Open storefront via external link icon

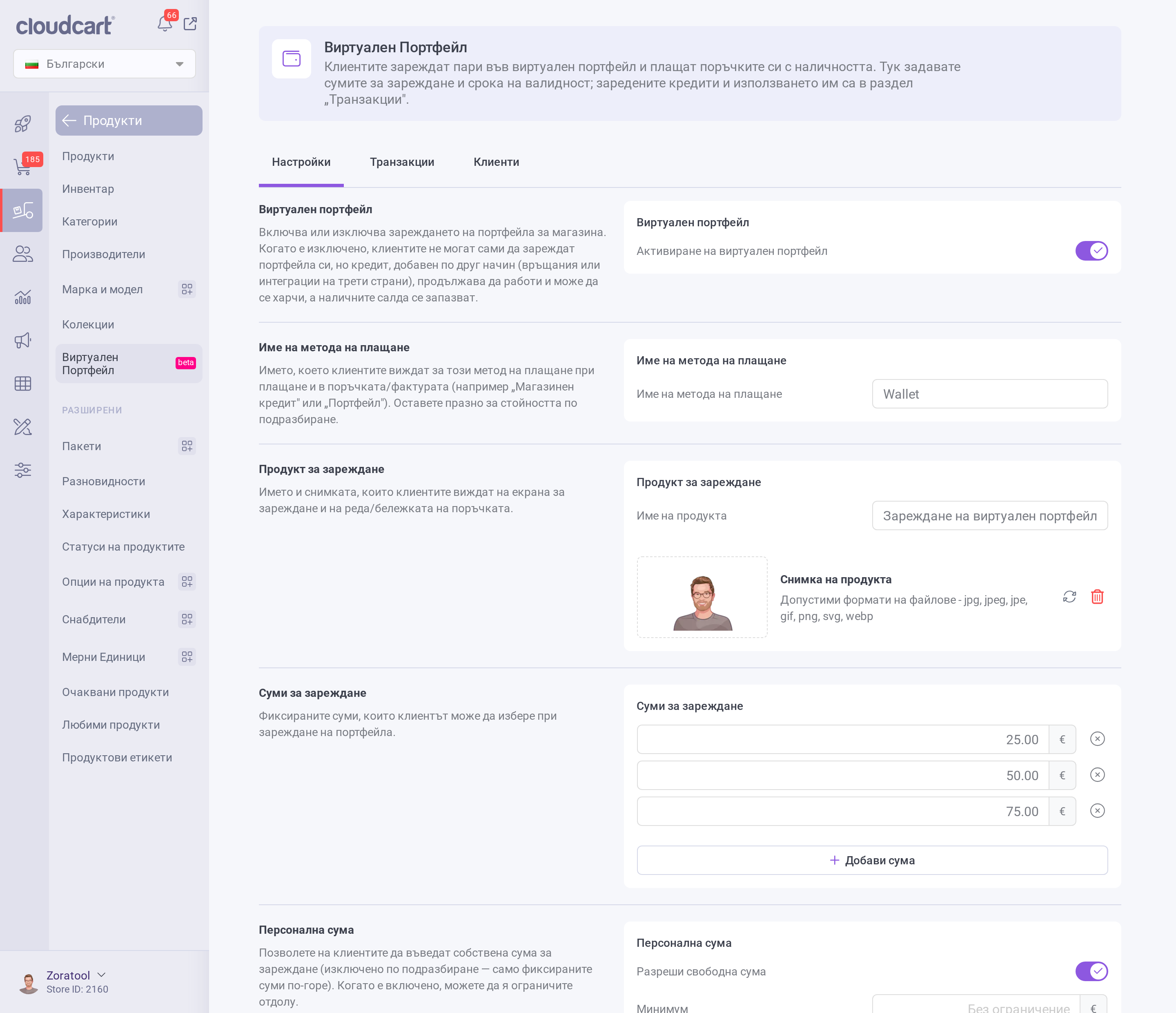pos(190,24)
